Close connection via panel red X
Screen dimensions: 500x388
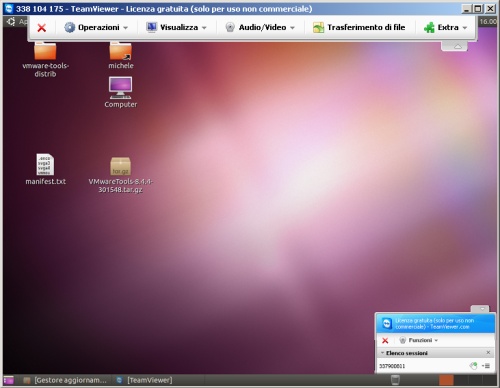(385, 340)
